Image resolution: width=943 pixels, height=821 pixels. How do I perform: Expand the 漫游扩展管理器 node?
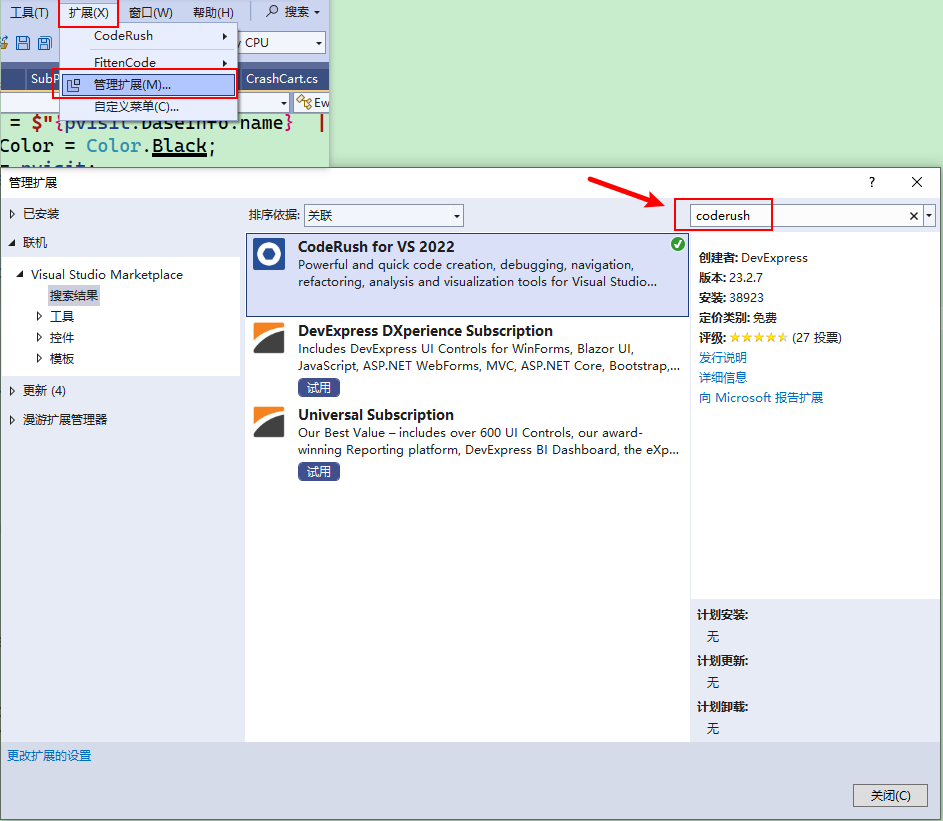pyautogui.click(x=12, y=420)
